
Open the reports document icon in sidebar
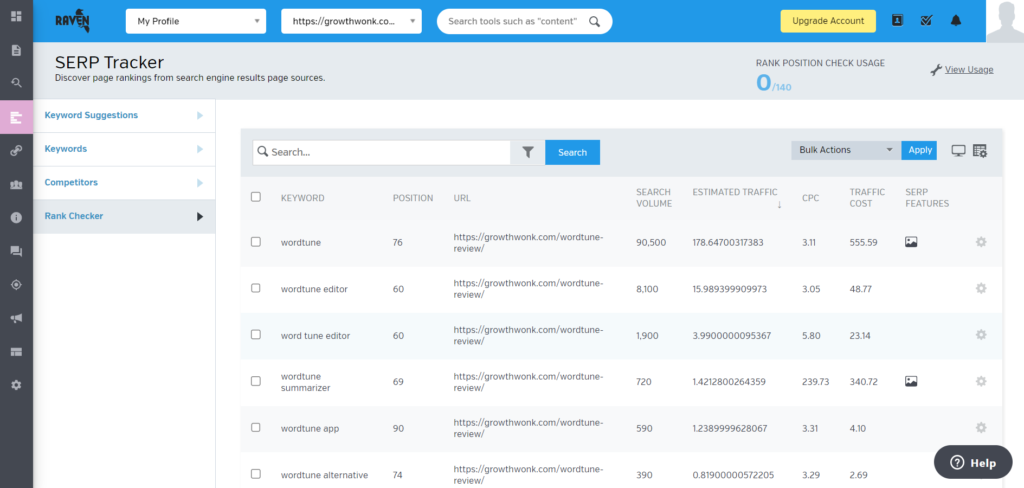click(x=16, y=50)
